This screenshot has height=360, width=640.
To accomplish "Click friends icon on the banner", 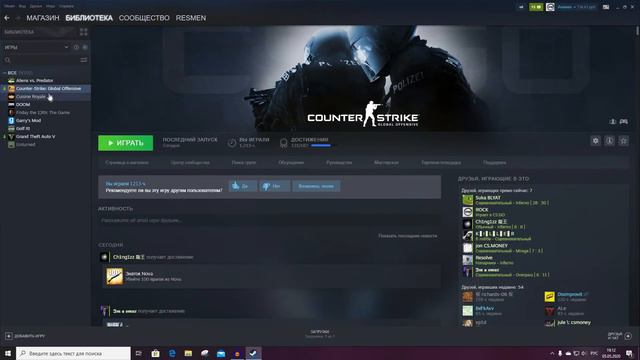I will click(x=613, y=121).
